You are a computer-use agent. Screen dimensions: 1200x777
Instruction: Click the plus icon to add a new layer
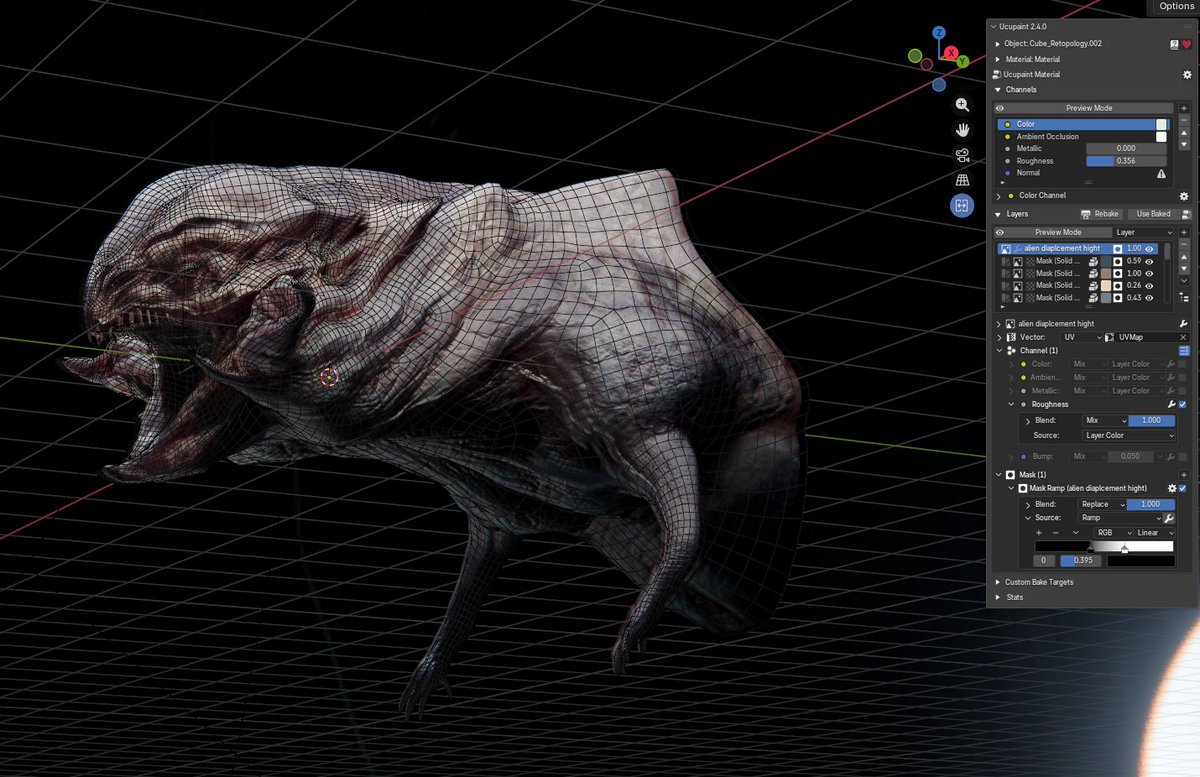click(x=1184, y=232)
